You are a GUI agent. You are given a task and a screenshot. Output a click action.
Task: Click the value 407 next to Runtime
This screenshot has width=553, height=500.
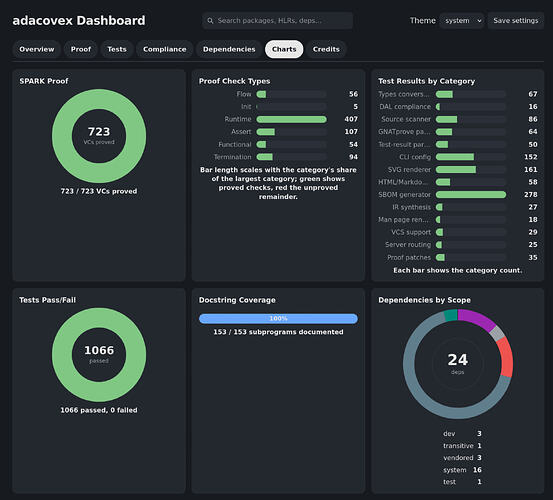coord(351,119)
